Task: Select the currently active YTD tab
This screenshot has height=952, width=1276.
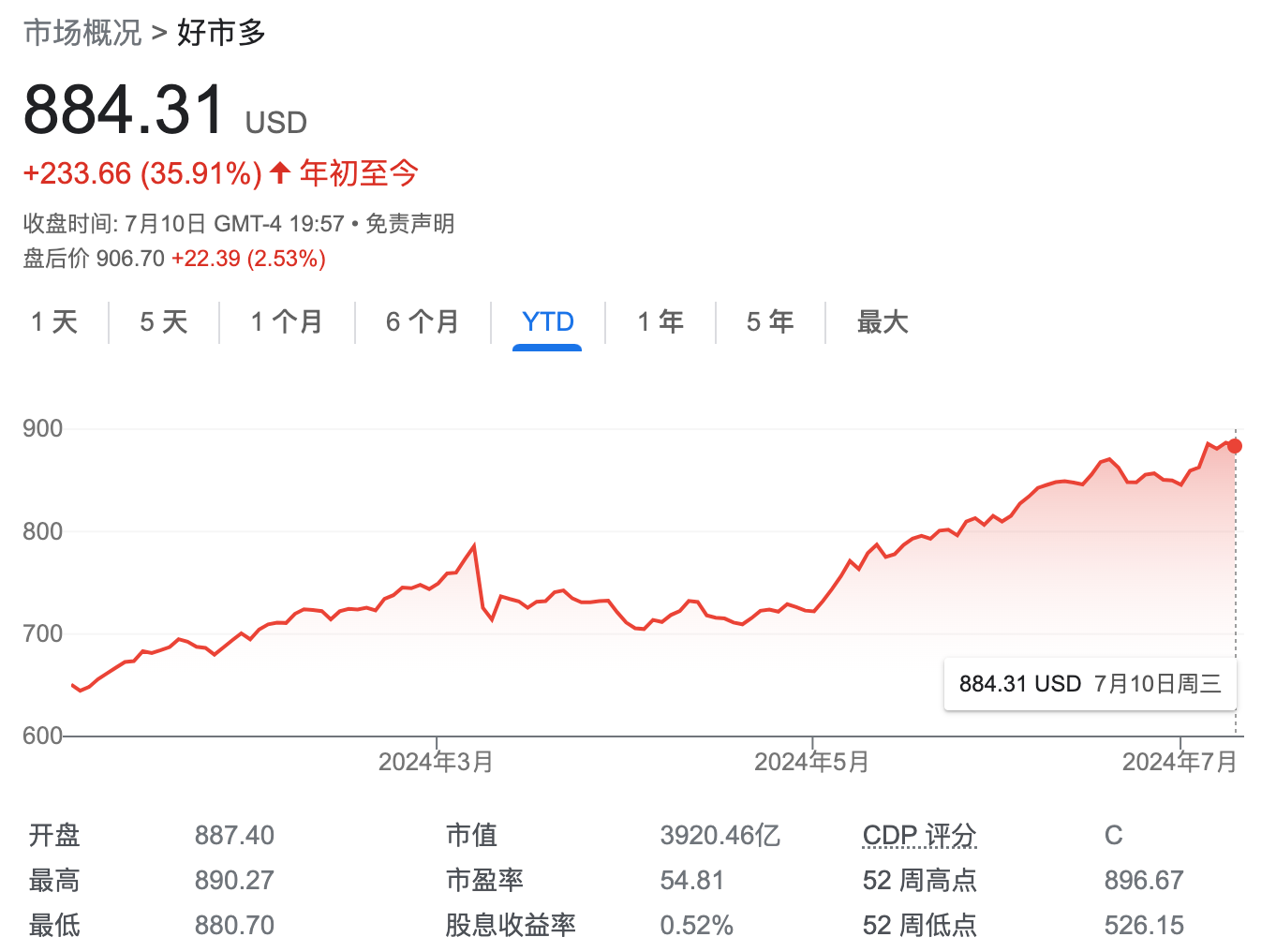Action: pyautogui.click(x=547, y=321)
